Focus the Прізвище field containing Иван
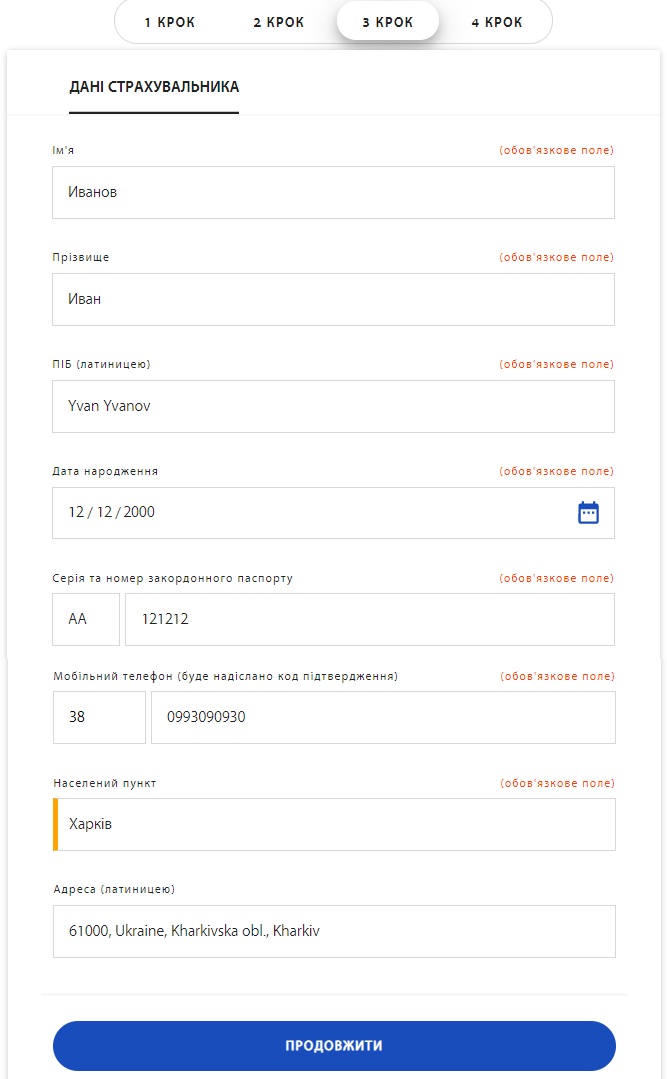 click(333, 299)
